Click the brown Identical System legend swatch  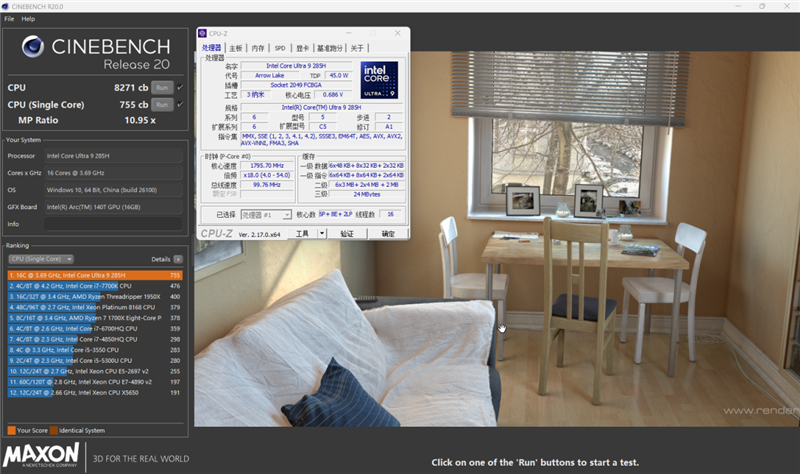click(54, 430)
